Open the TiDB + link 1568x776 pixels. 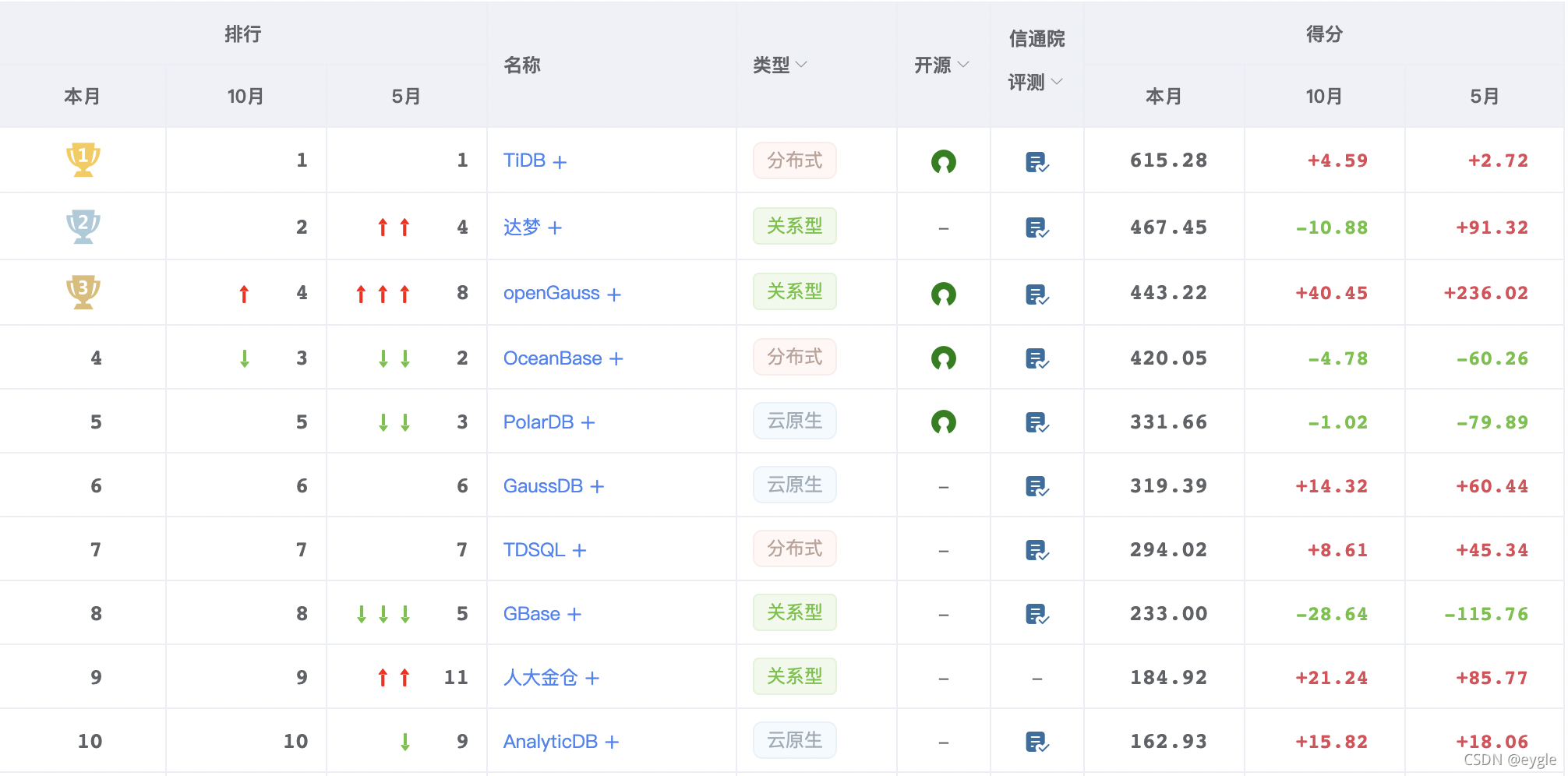pos(535,160)
